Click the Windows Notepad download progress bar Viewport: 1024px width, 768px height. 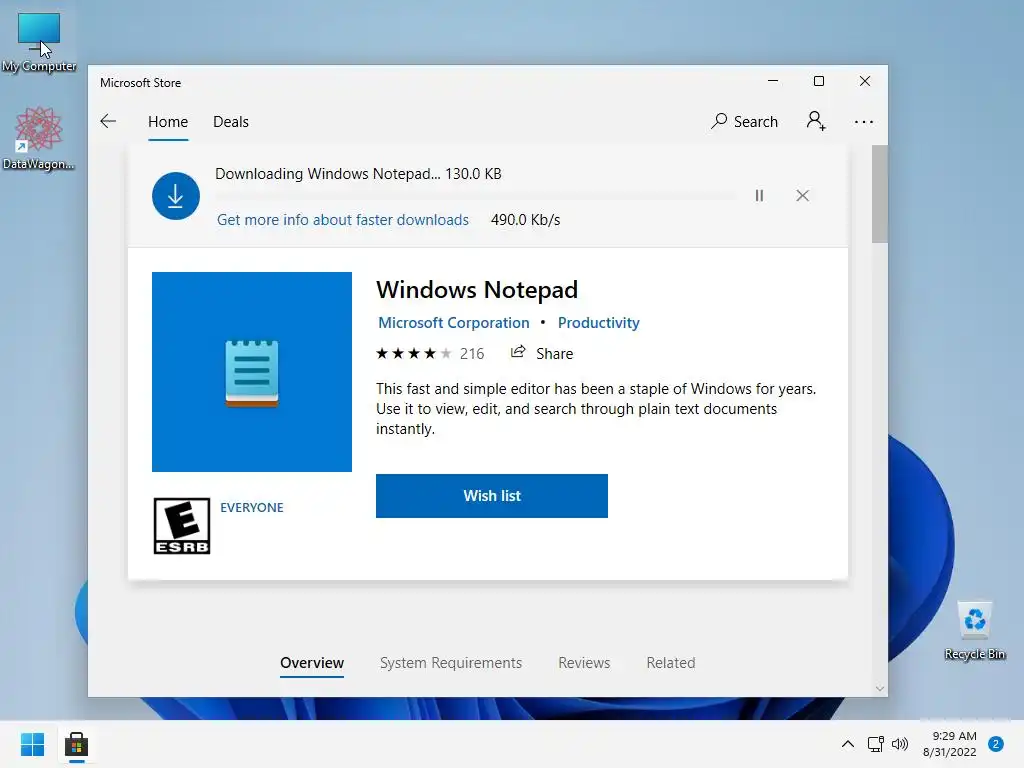pos(475,195)
